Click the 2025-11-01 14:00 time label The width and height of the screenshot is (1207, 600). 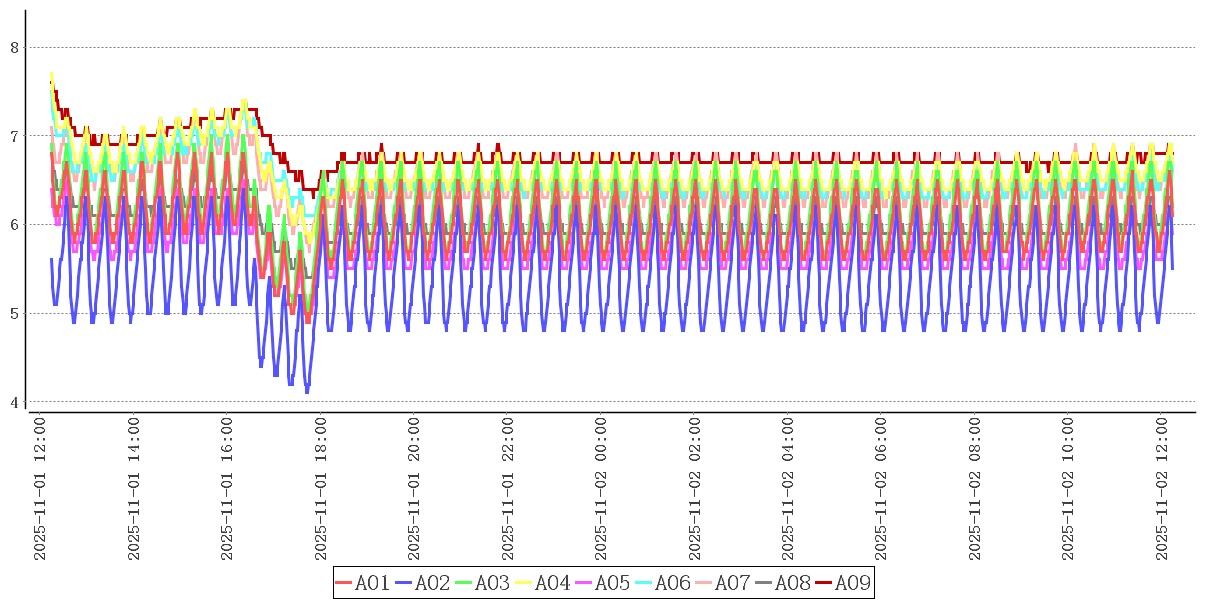tap(135, 490)
